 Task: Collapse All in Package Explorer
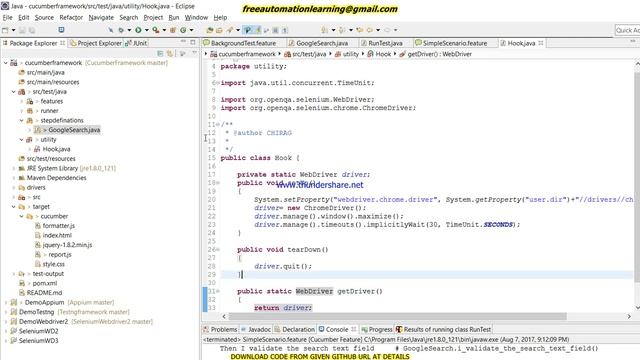(160, 53)
